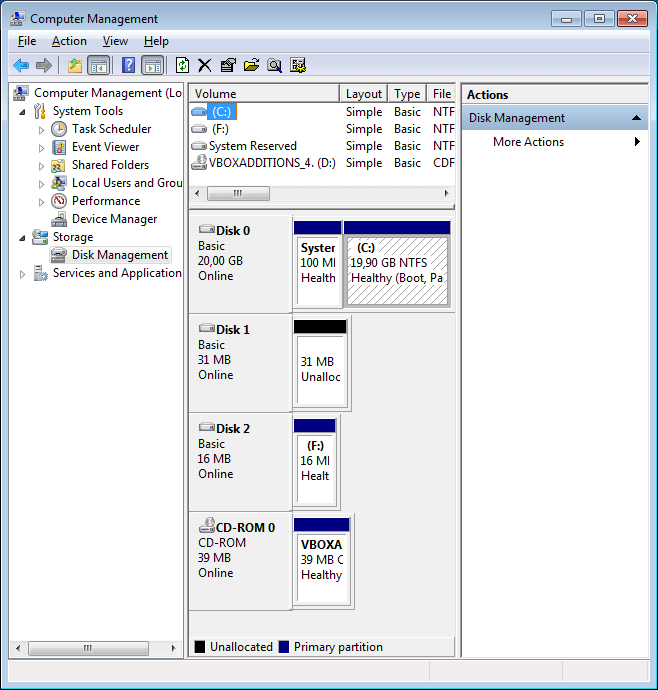Click the drive icon beside (F:) volume

click(x=199, y=129)
